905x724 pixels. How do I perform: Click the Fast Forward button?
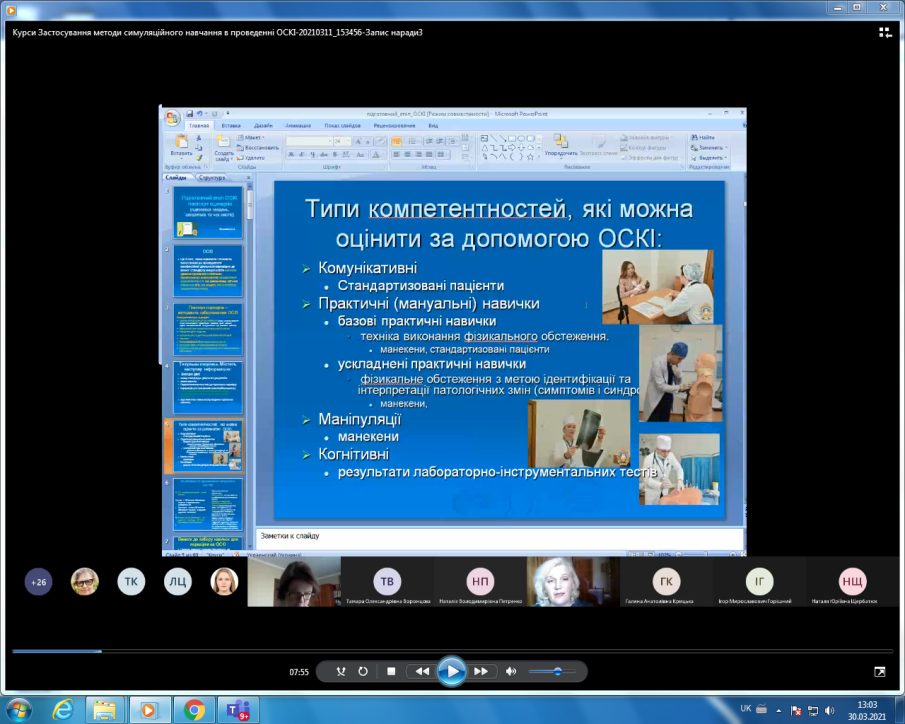(481, 671)
